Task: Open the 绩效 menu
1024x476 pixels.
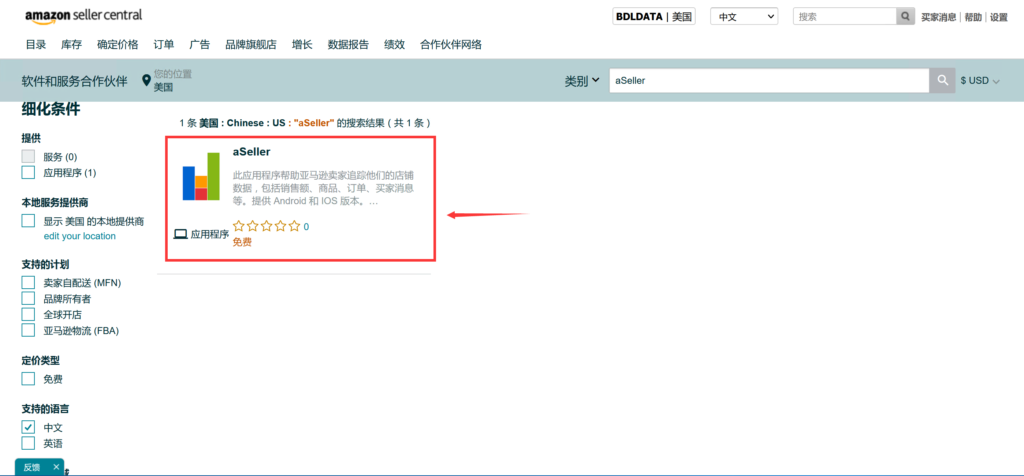Action: (394, 44)
